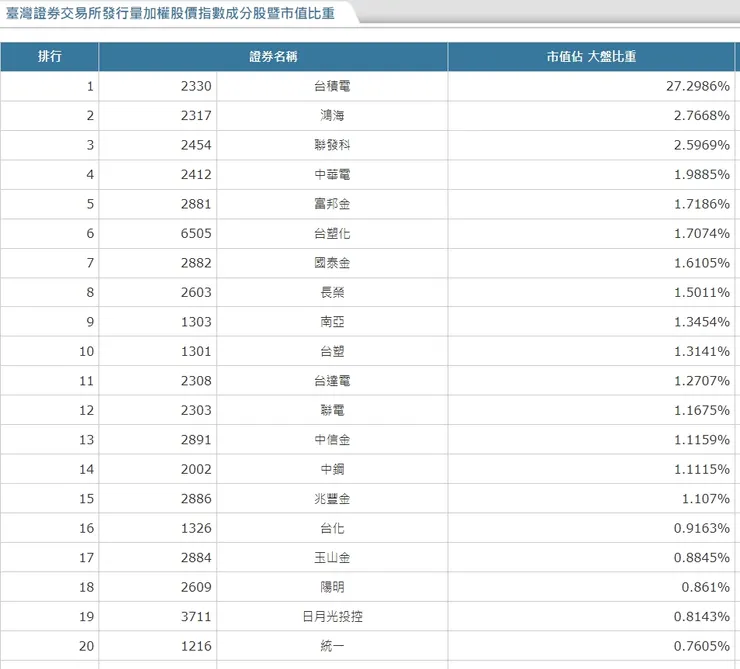Click stock name 日月光投控
The image size is (740, 669).
pyautogui.click(x=332, y=617)
